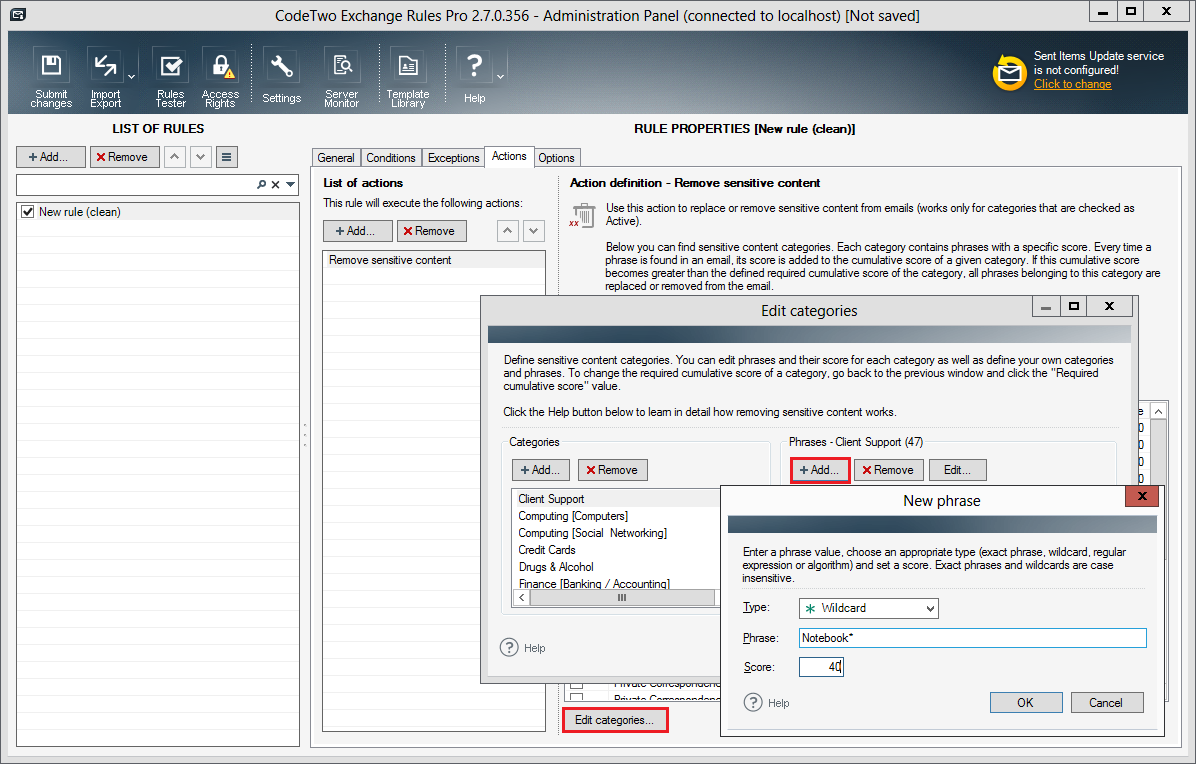Add a new action to the rule
This screenshot has height=764, width=1196.
[358, 231]
